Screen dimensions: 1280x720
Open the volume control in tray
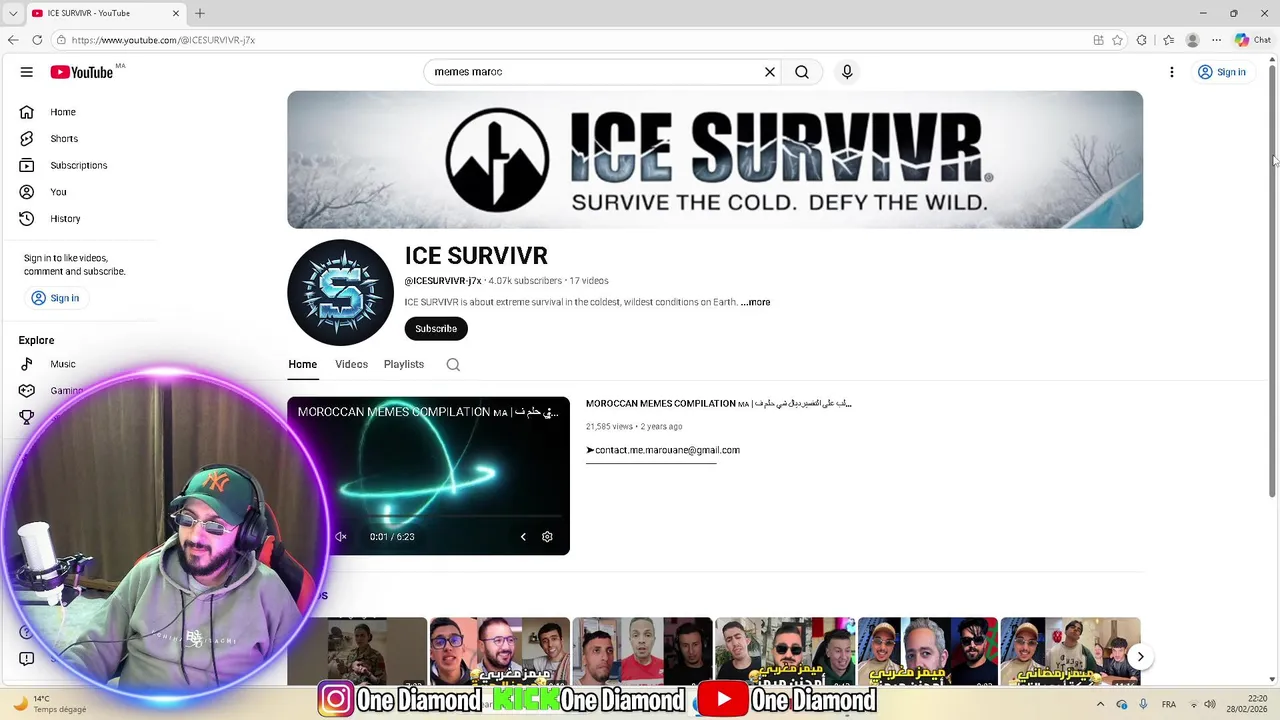tap(1210, 704)
